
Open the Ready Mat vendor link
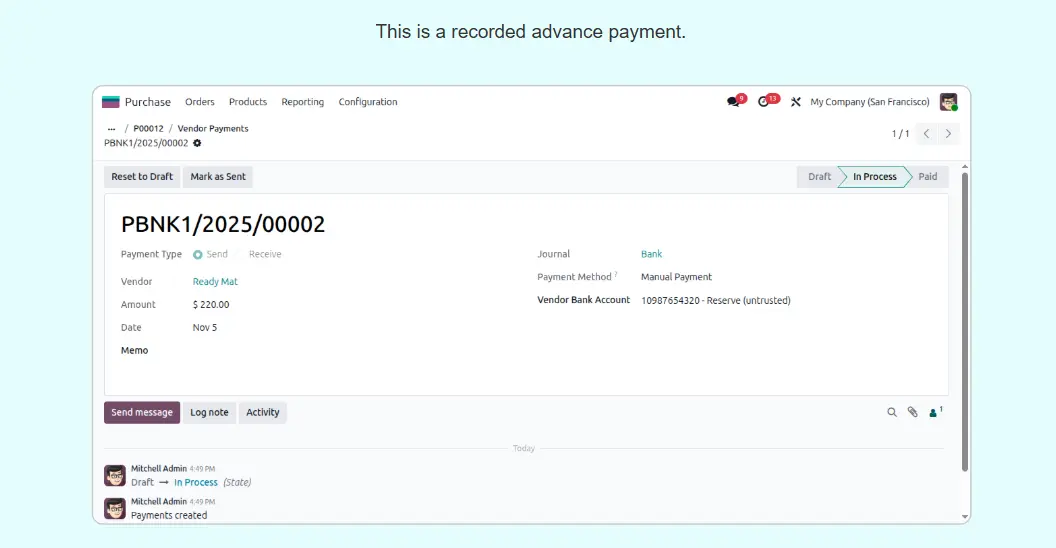(x=215, y=282)
